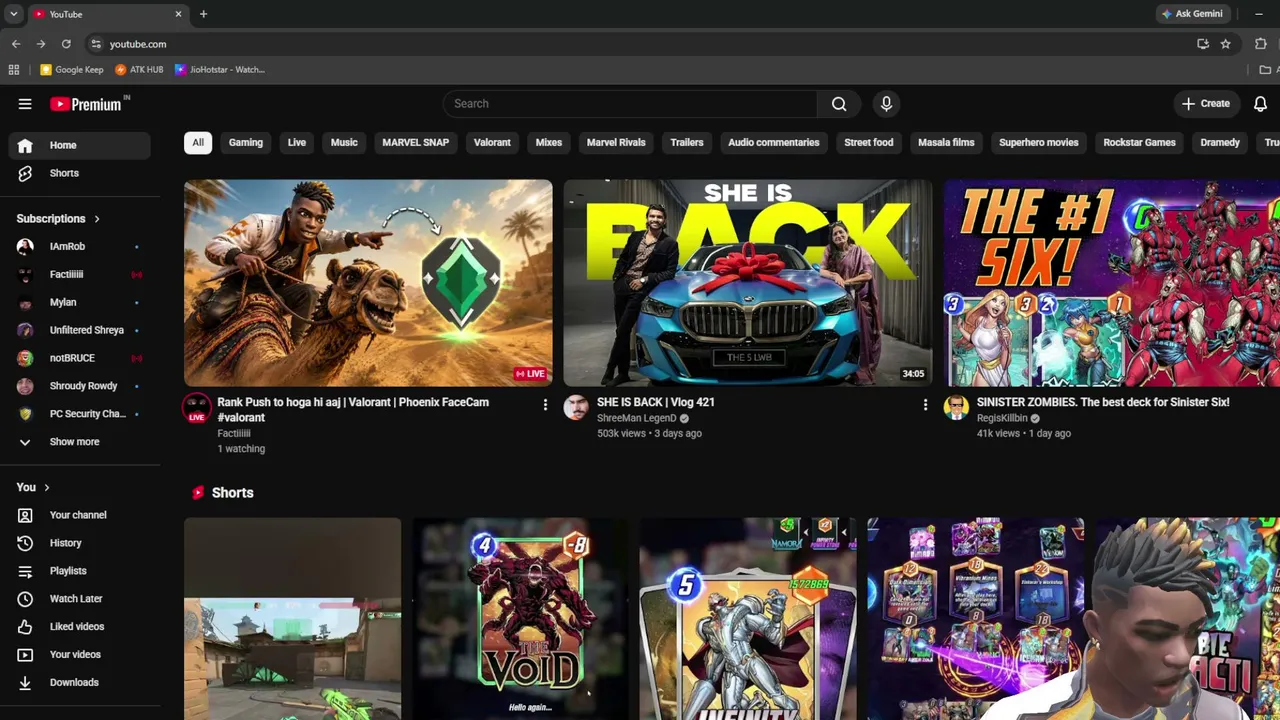Image resolution: width=1280 pixels, height=720 pixels.
Task: Open the #1 Six Sinister thumbnail
Action: (x=1112, y=283)
